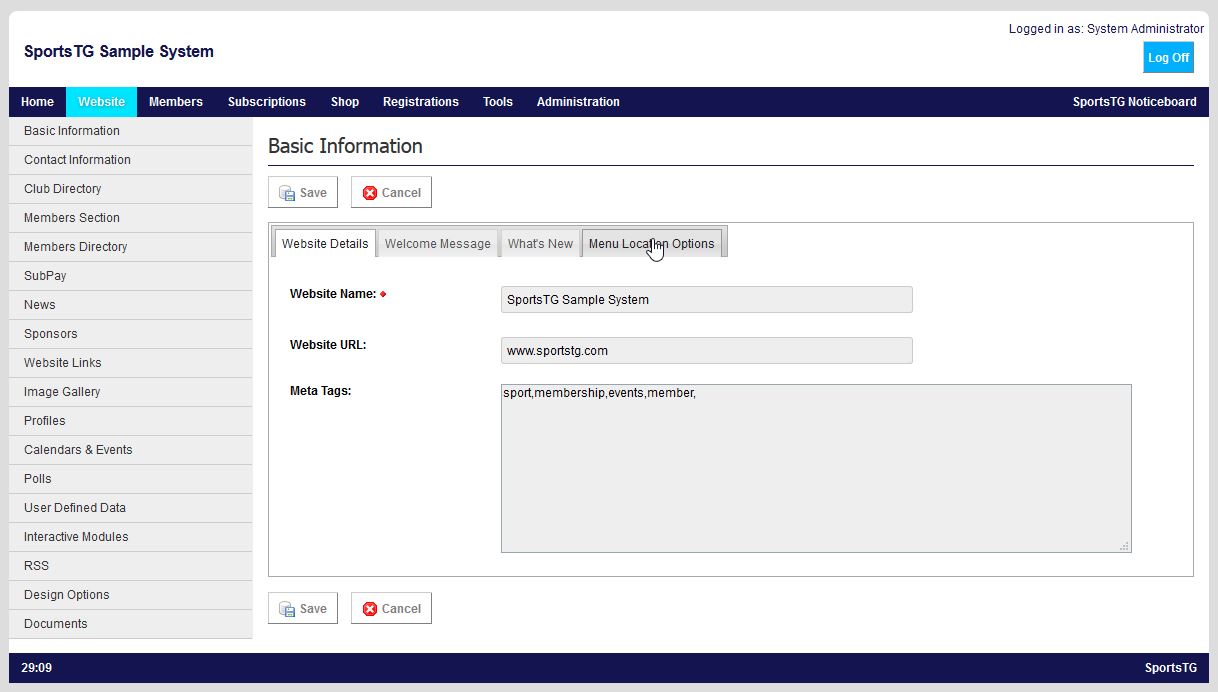Click the top Cancel button
Viewport: 1218px width, 692px height.
[x=391, y=192]
